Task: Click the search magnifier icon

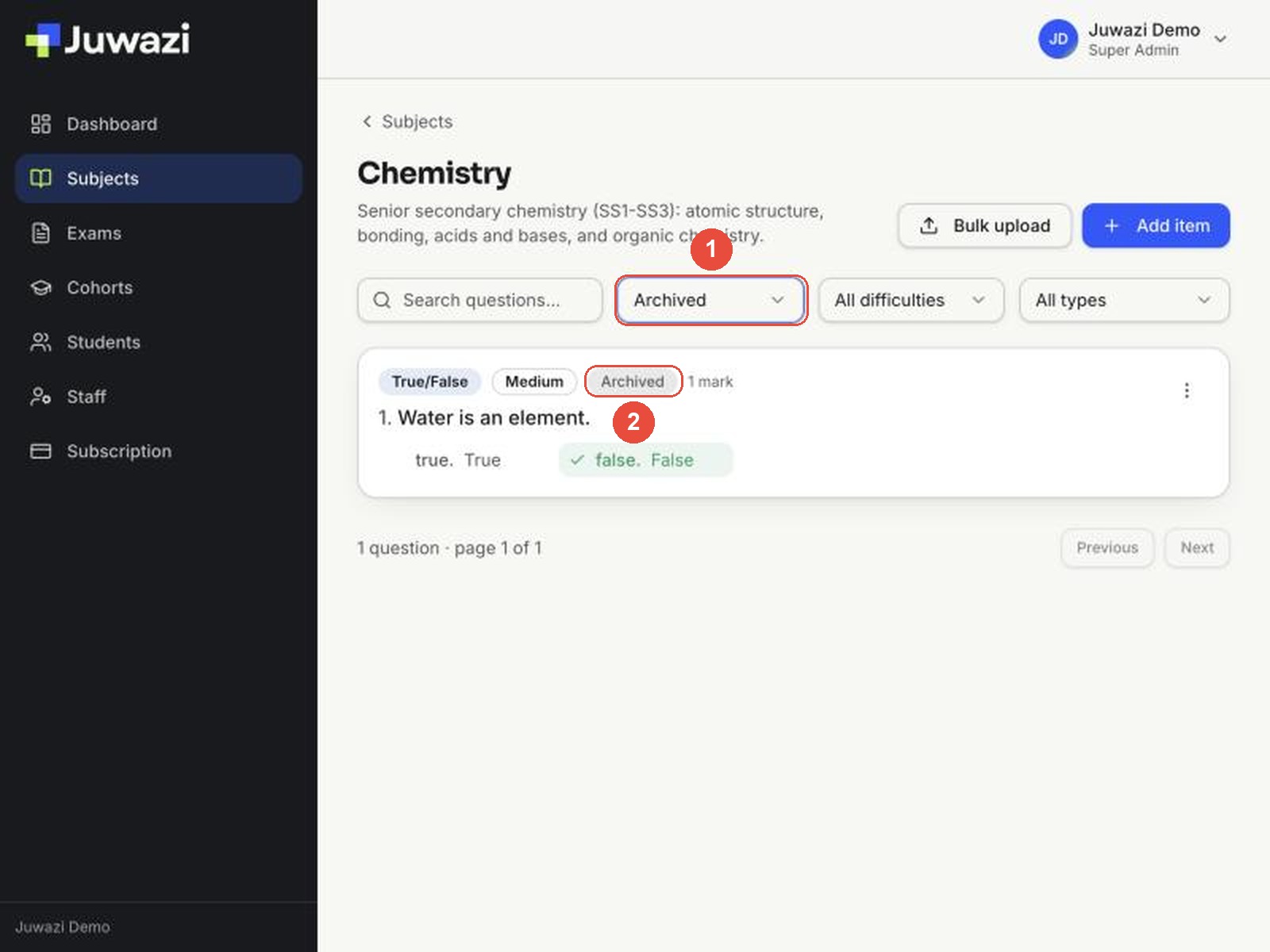Action: click(382, 300)
